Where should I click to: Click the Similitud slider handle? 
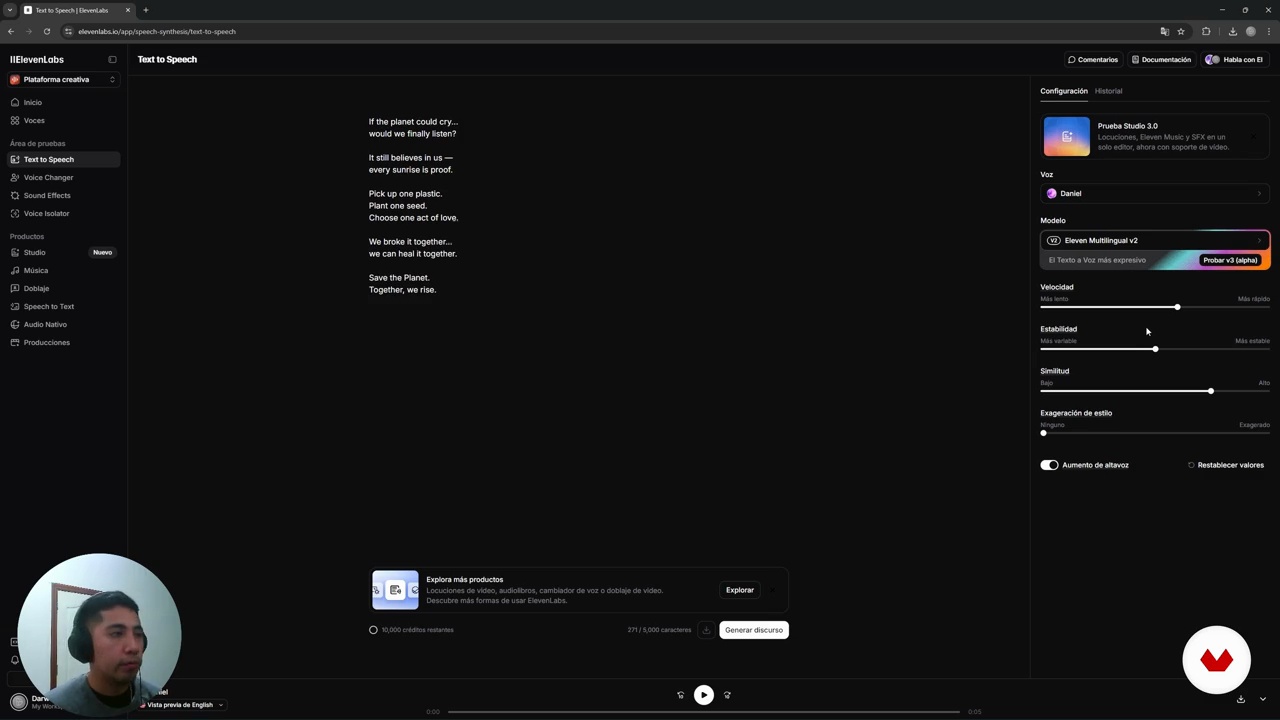tap(1210, 391)
